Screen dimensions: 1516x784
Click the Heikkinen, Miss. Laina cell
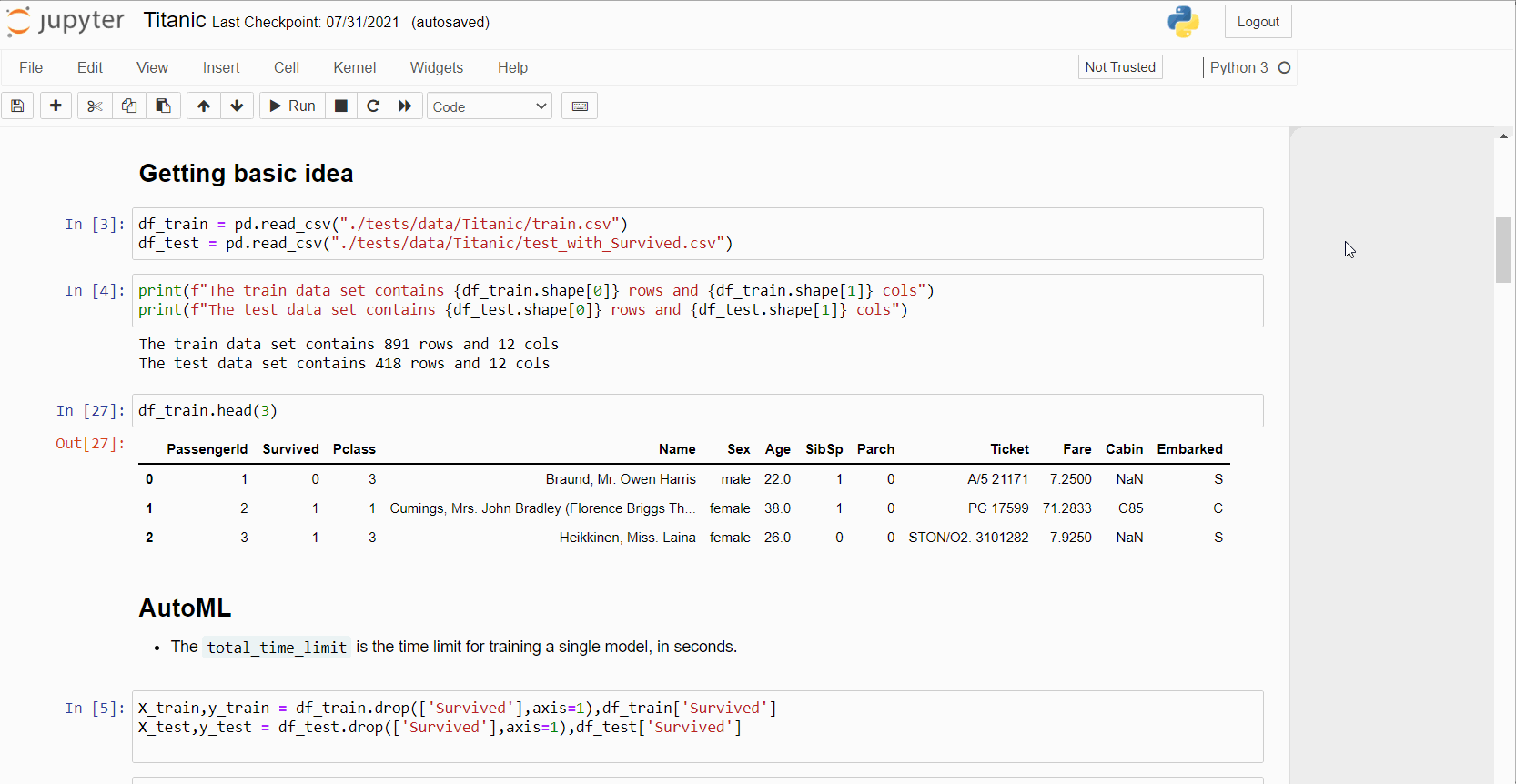[627, 538]
